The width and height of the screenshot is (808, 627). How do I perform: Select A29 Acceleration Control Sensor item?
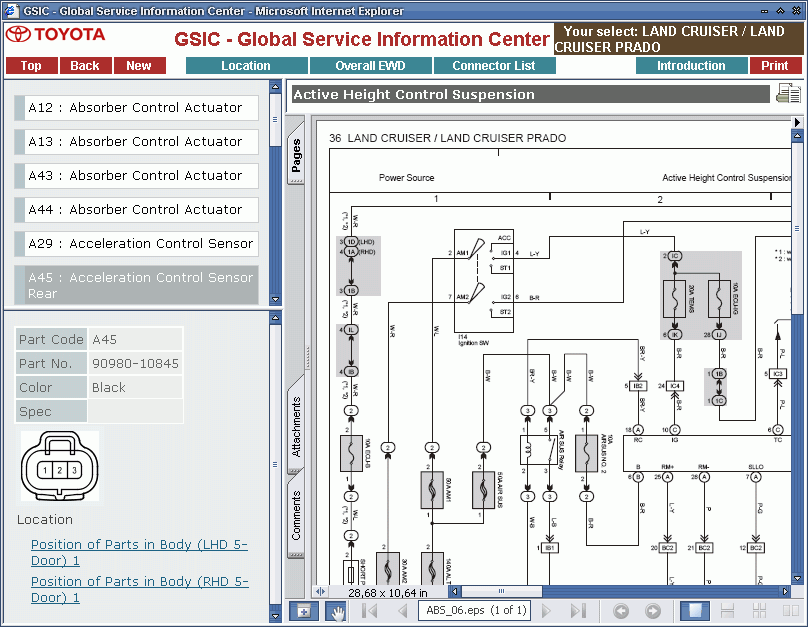point(139,244)
